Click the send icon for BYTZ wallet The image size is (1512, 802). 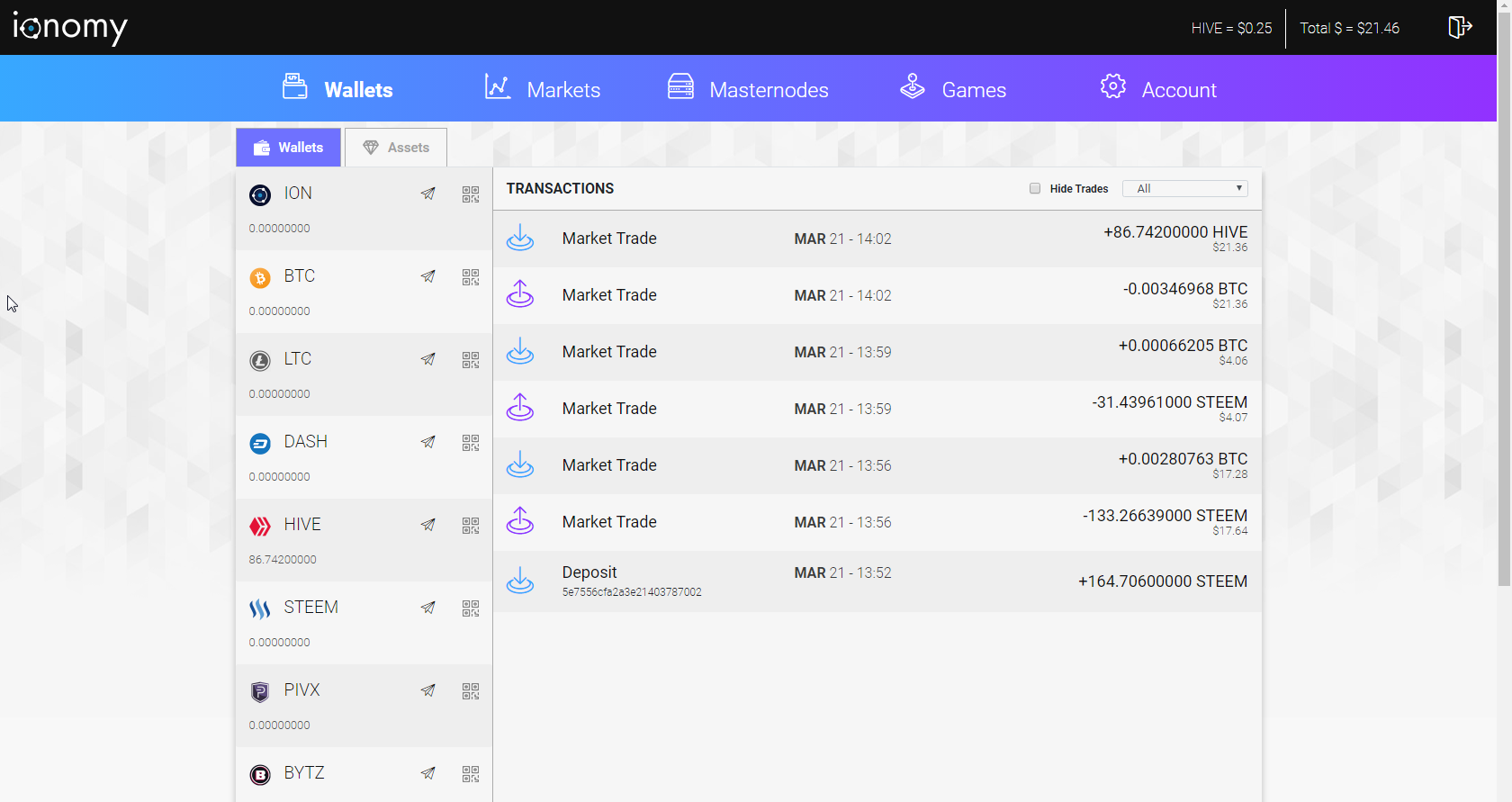pos(428,773)
